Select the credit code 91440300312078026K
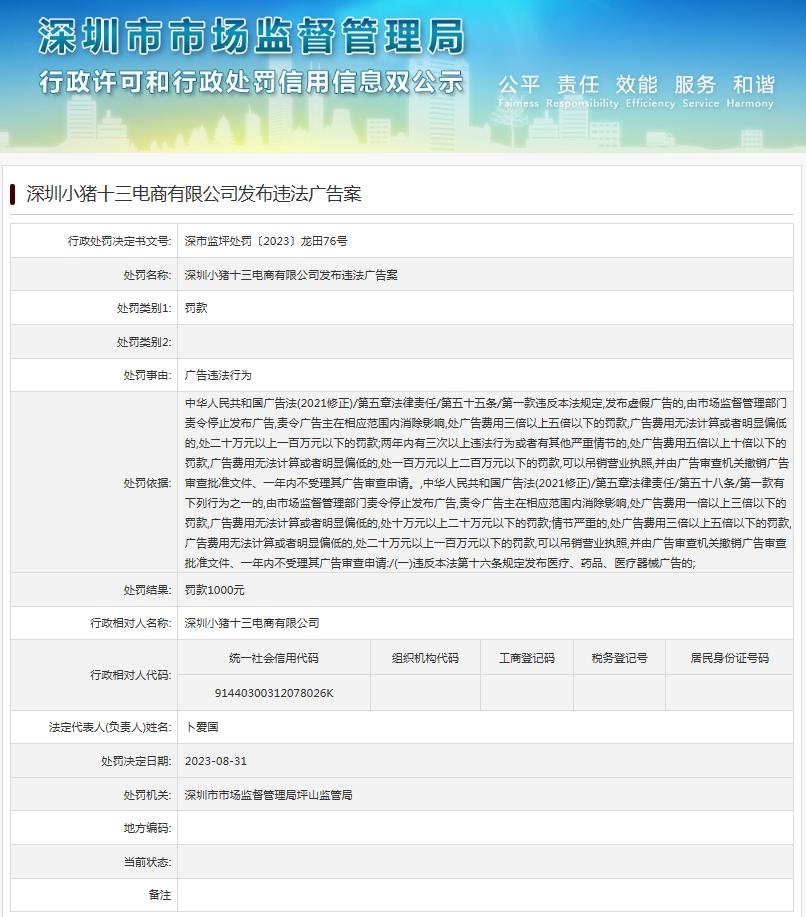 point(274,694)
